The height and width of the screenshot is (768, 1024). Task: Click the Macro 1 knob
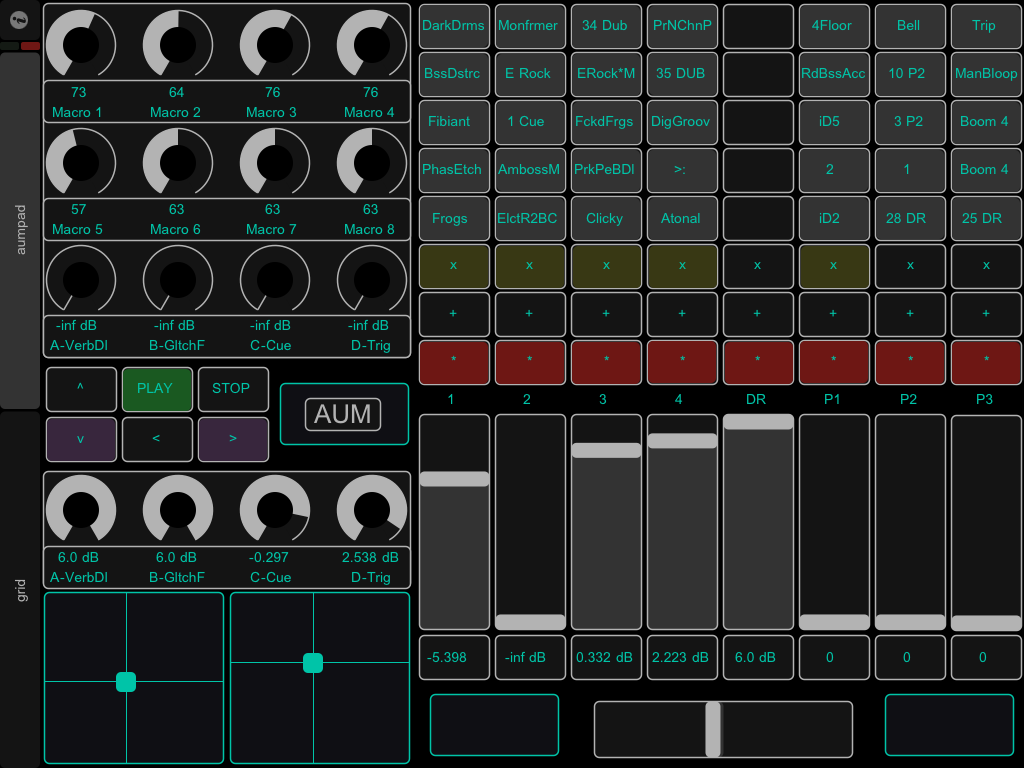pyautogui.click(x=81, y=44)
